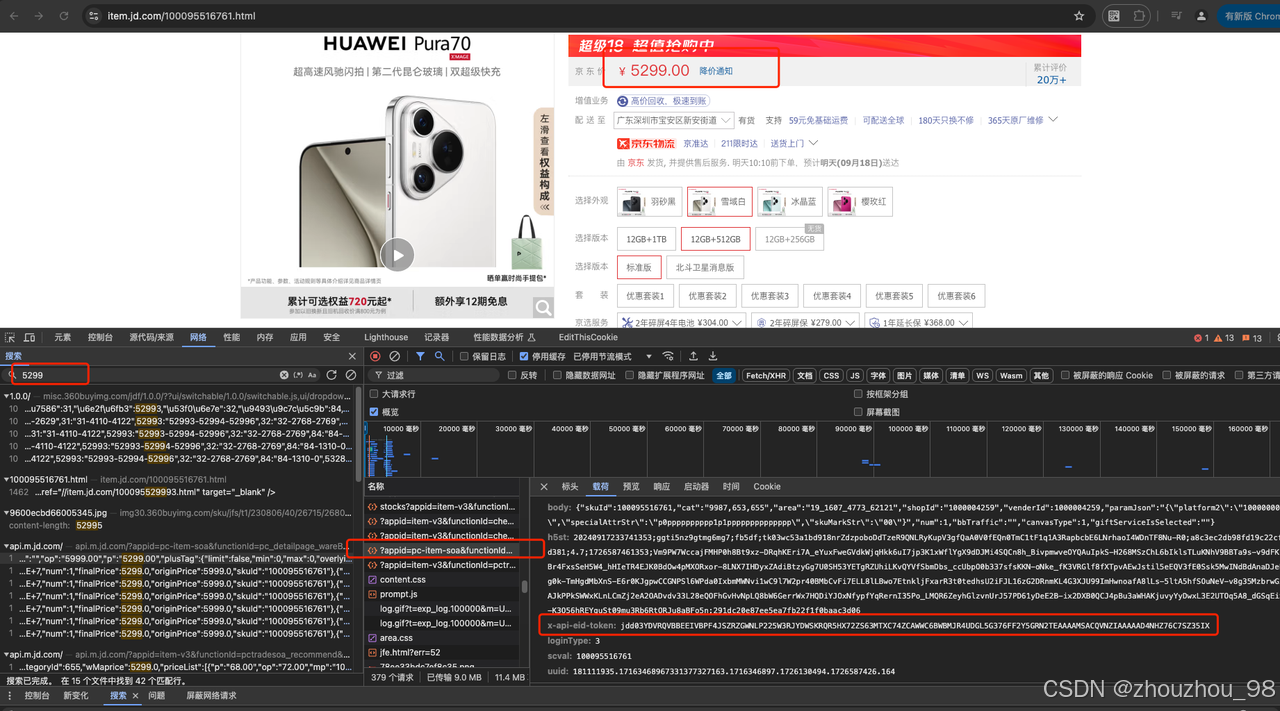1280x711 pixels.
Task: Choose the 樱玫红 color option
Action: coord(858,202)
